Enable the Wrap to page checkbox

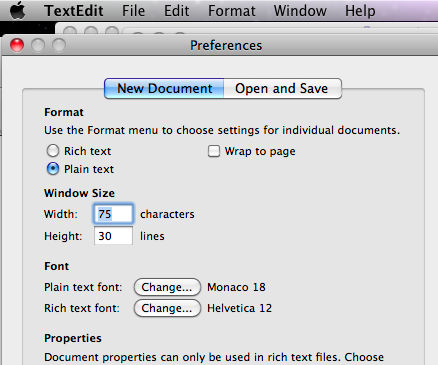tap(214, 151)
